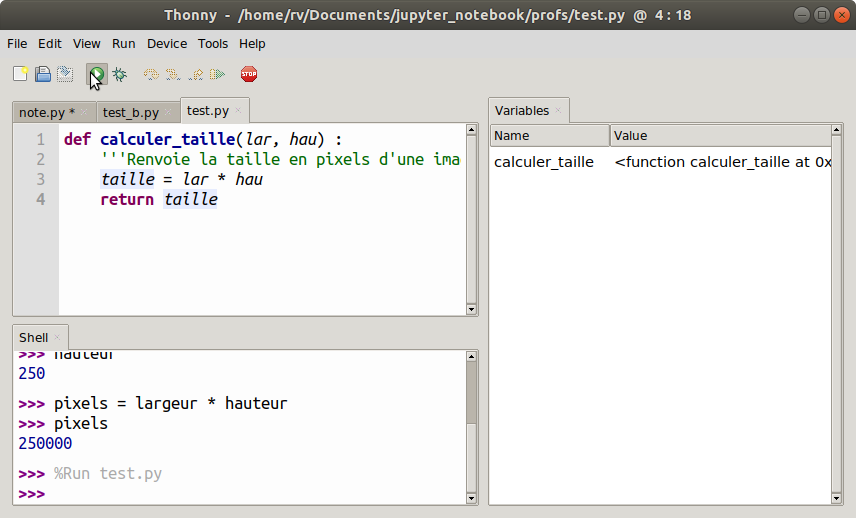Select the calculer_taille variable row
This screenshot has height=518, width=856.
(661, 162)
